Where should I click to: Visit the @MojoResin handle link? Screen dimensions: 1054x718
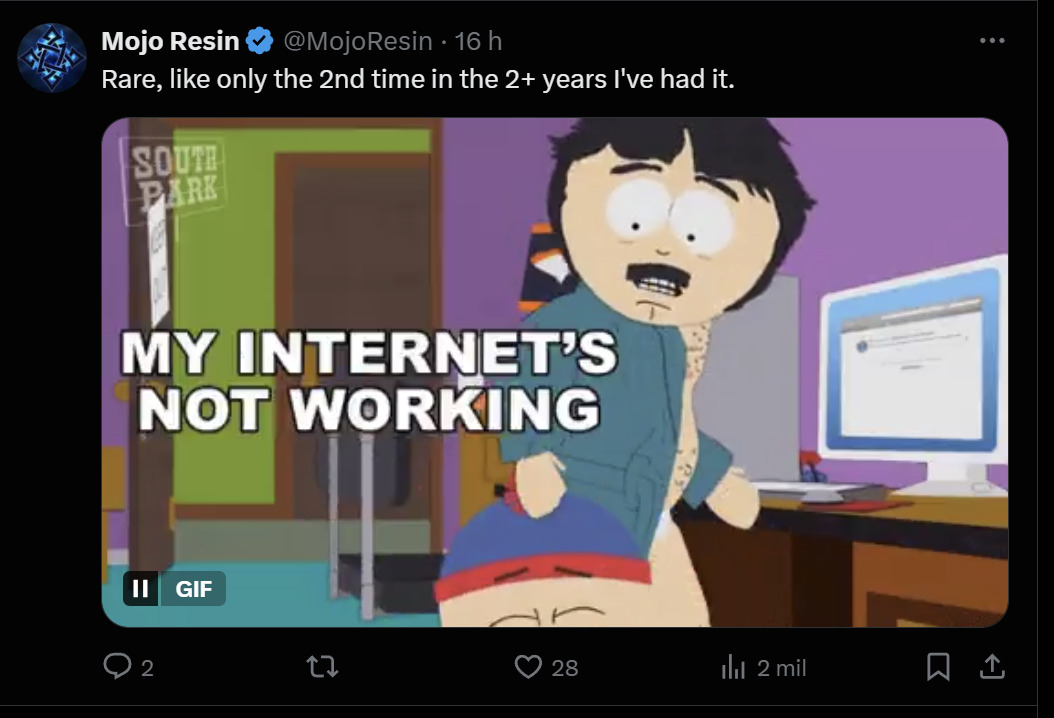point(358,41)
